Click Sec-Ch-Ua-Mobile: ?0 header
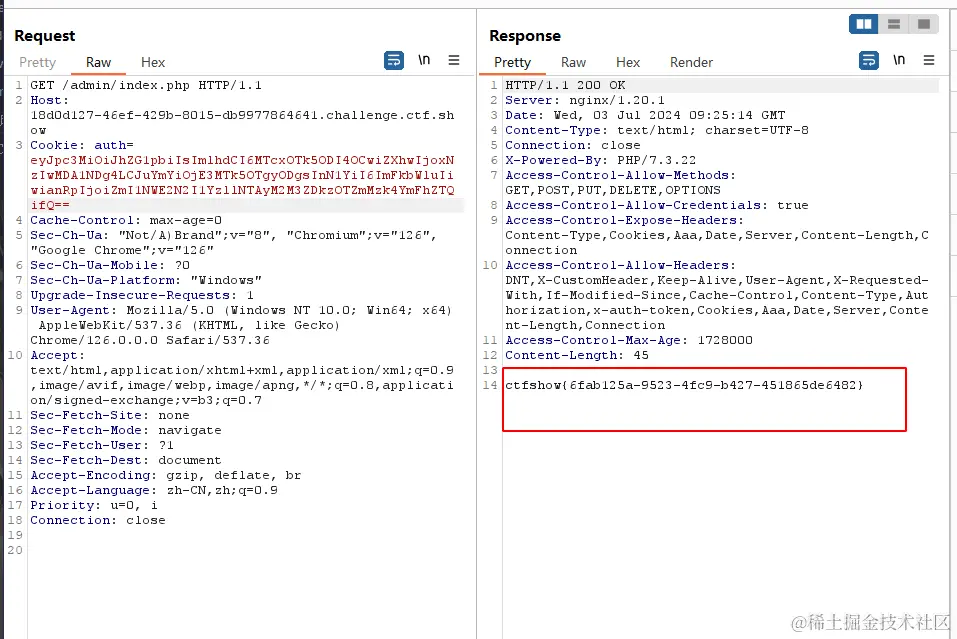The image size is (957, 639). [110, 265]
